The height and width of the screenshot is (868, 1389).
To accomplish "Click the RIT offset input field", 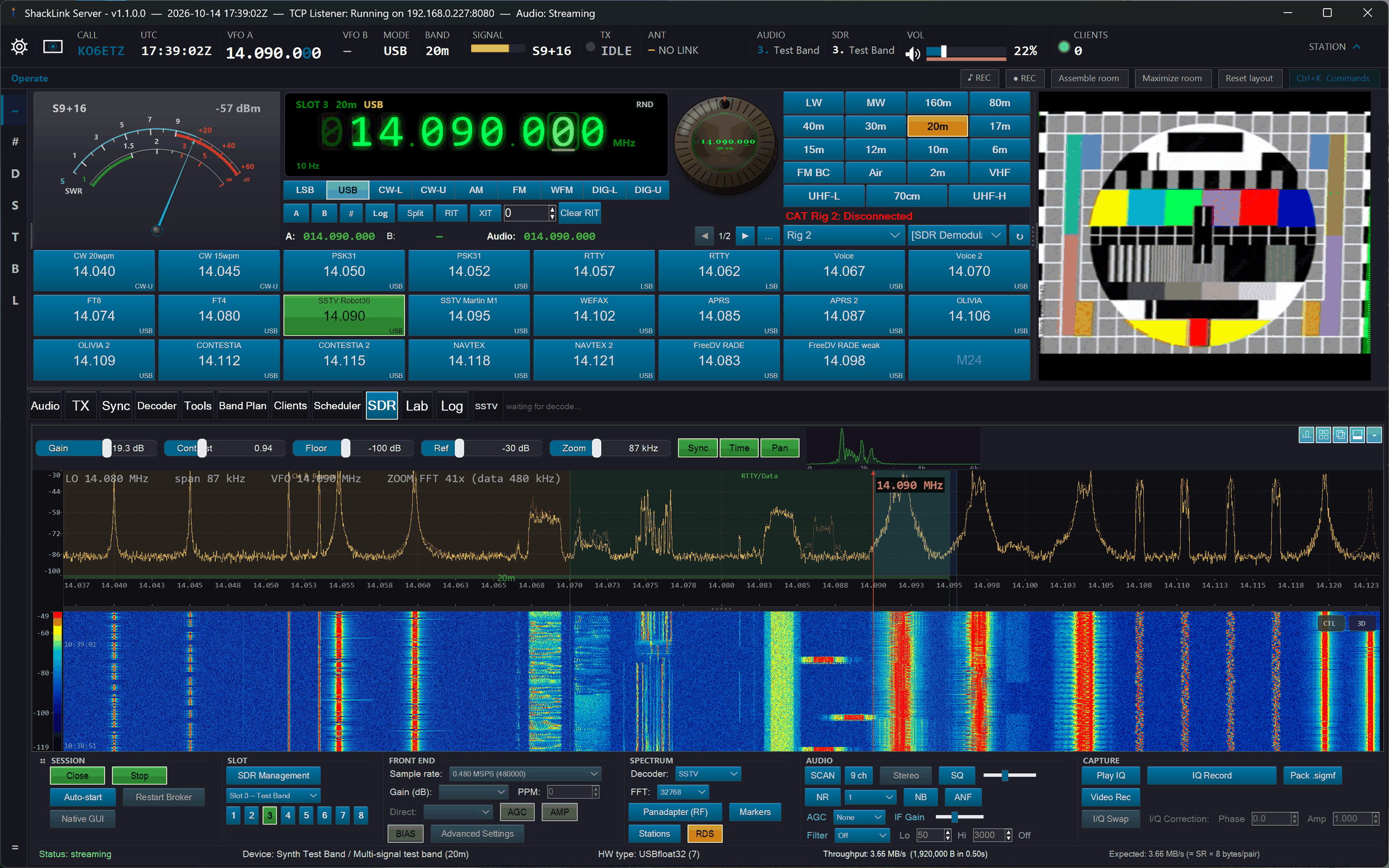I will coord(526,213).
